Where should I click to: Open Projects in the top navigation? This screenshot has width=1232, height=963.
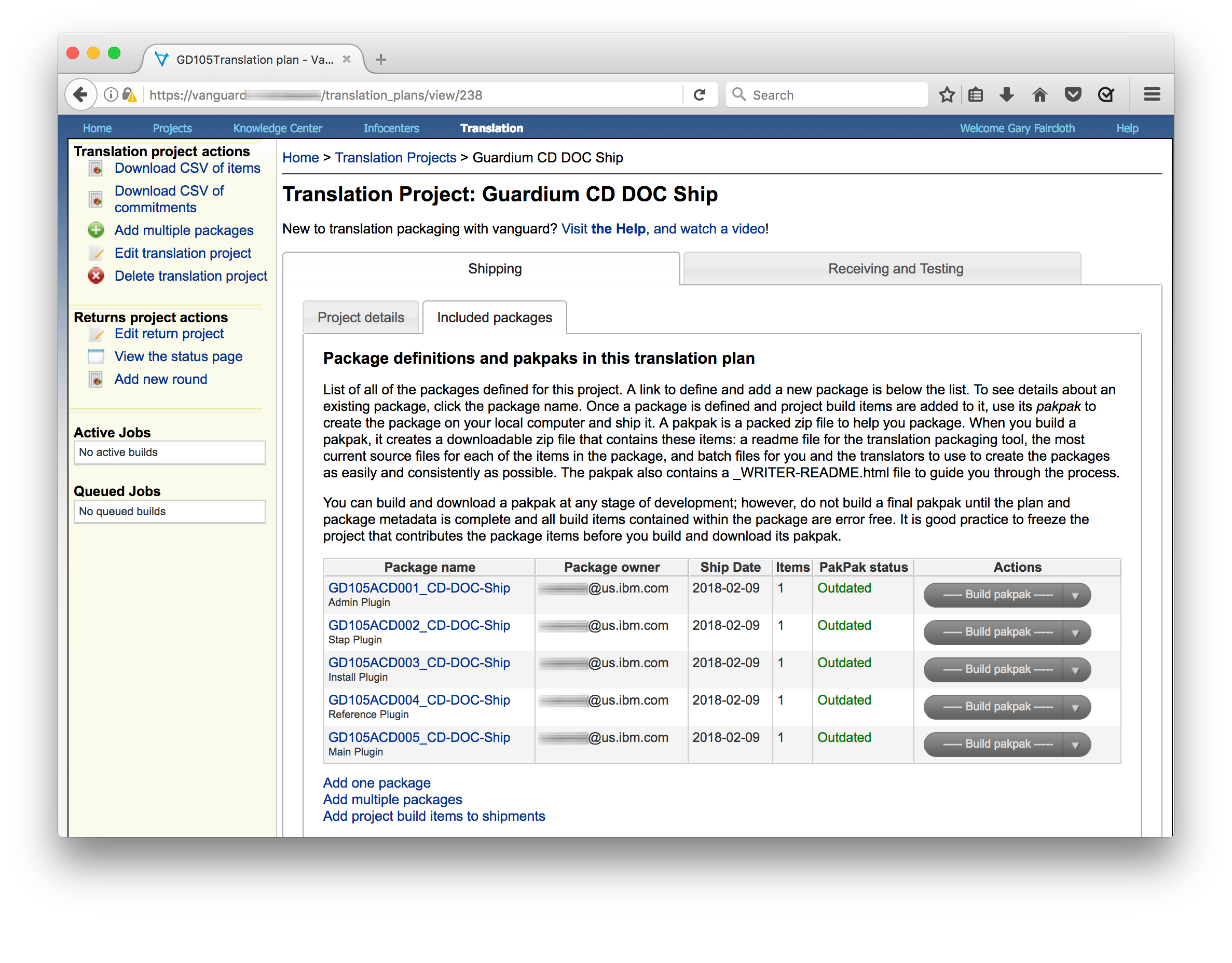tap(172, 128)
